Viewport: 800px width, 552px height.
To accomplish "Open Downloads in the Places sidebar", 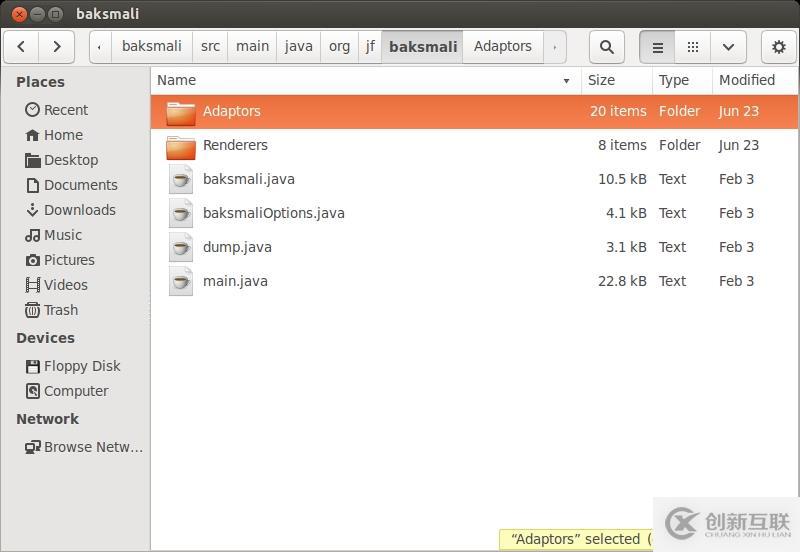I will pyautogui.click(x=79, y=210).
